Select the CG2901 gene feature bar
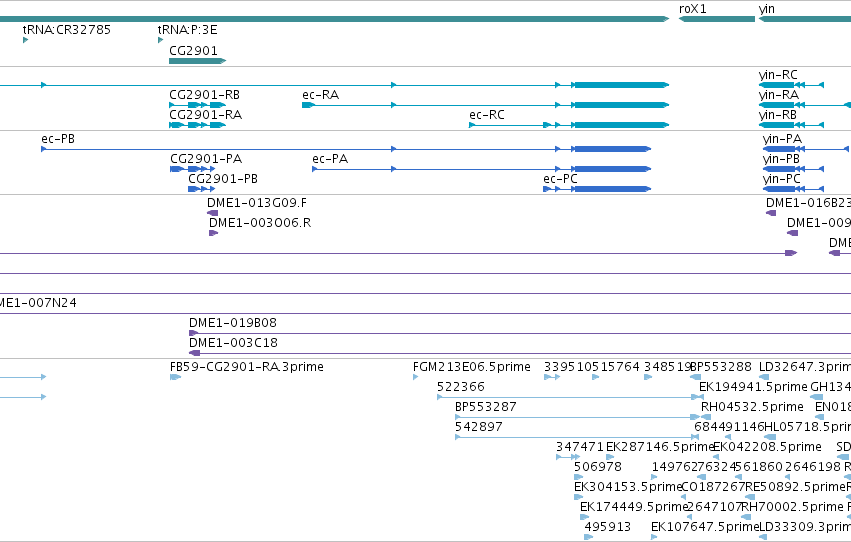The width and height of the screenshot is (851, 542). tap(198, 61)
